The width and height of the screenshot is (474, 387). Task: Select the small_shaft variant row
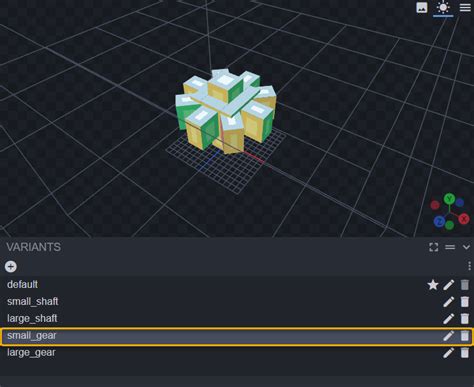237,302
